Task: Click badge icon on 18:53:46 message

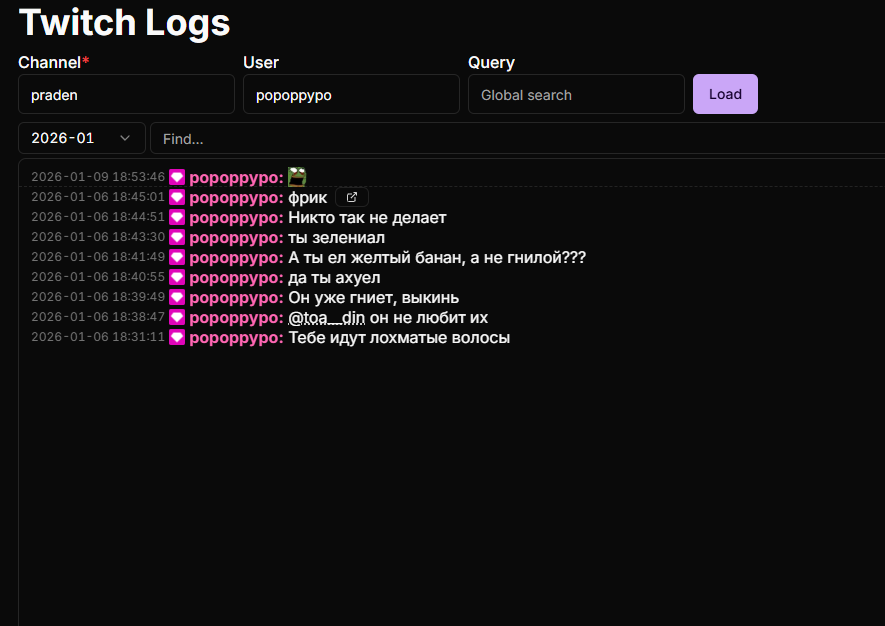Action: pos(177,177)
